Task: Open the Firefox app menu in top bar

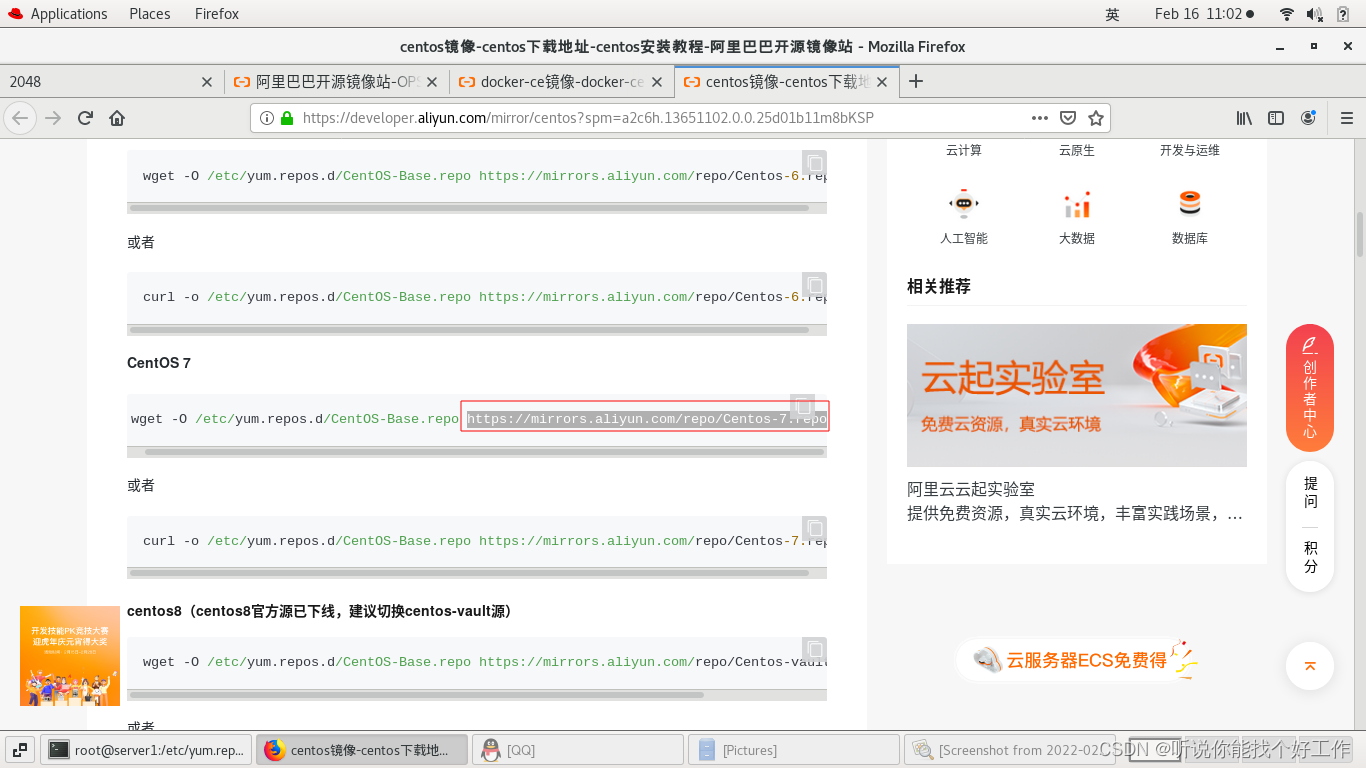Action: point(217,14)
